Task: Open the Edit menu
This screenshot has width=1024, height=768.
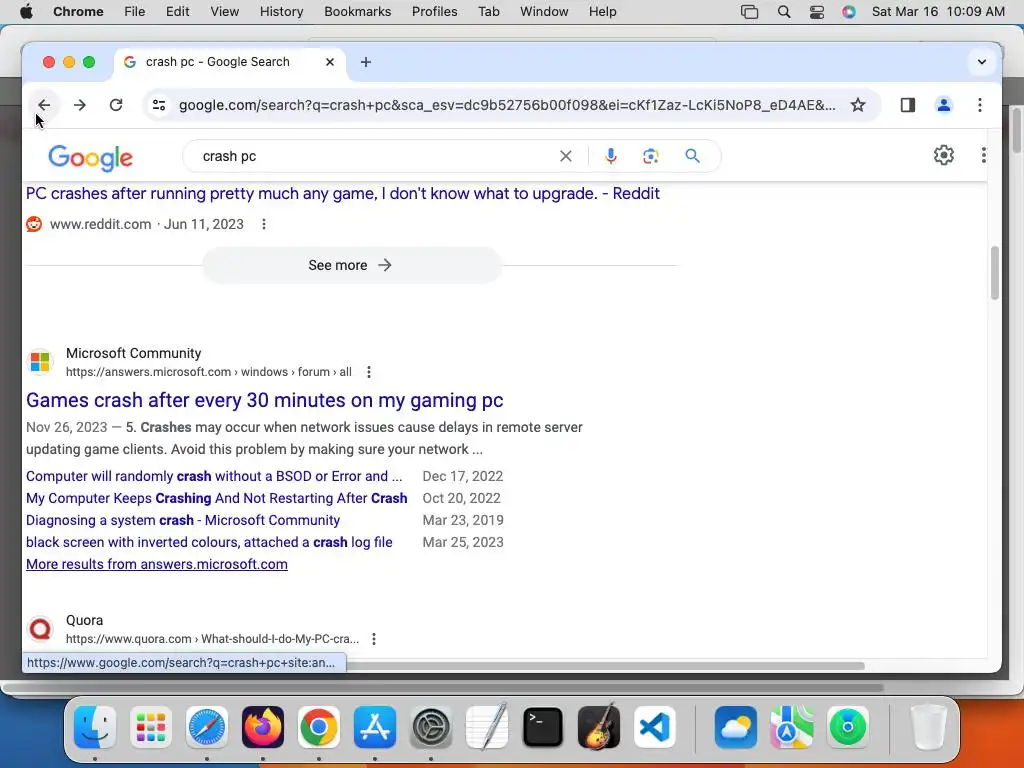Action: tap(177, 12)
